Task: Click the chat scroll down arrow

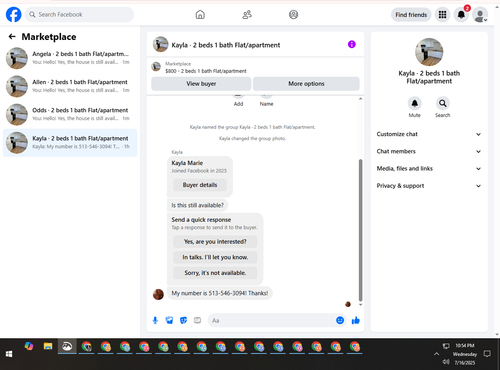Action: click(x=360, y=304)
